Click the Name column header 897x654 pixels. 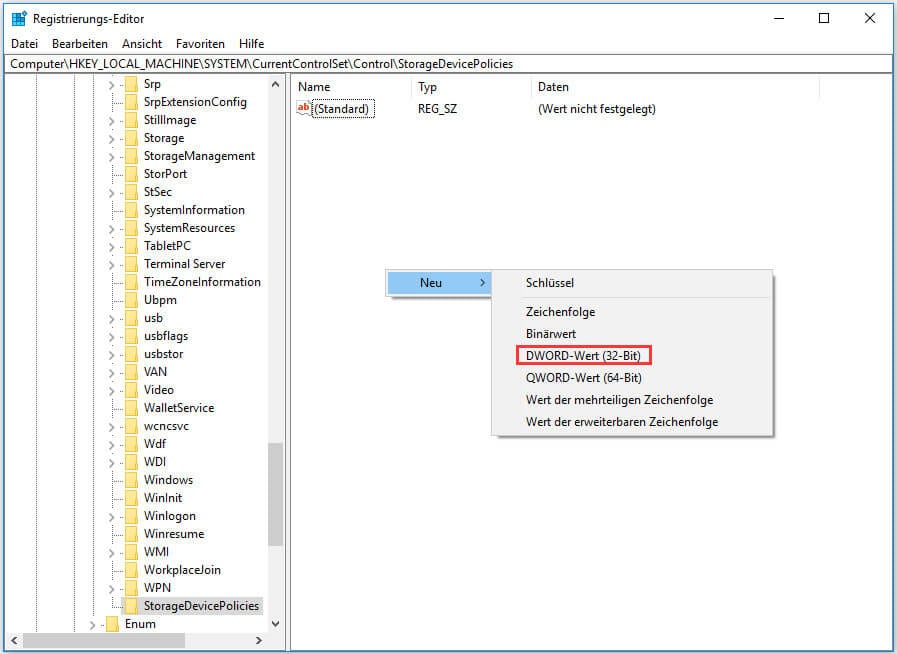(314, 87)
